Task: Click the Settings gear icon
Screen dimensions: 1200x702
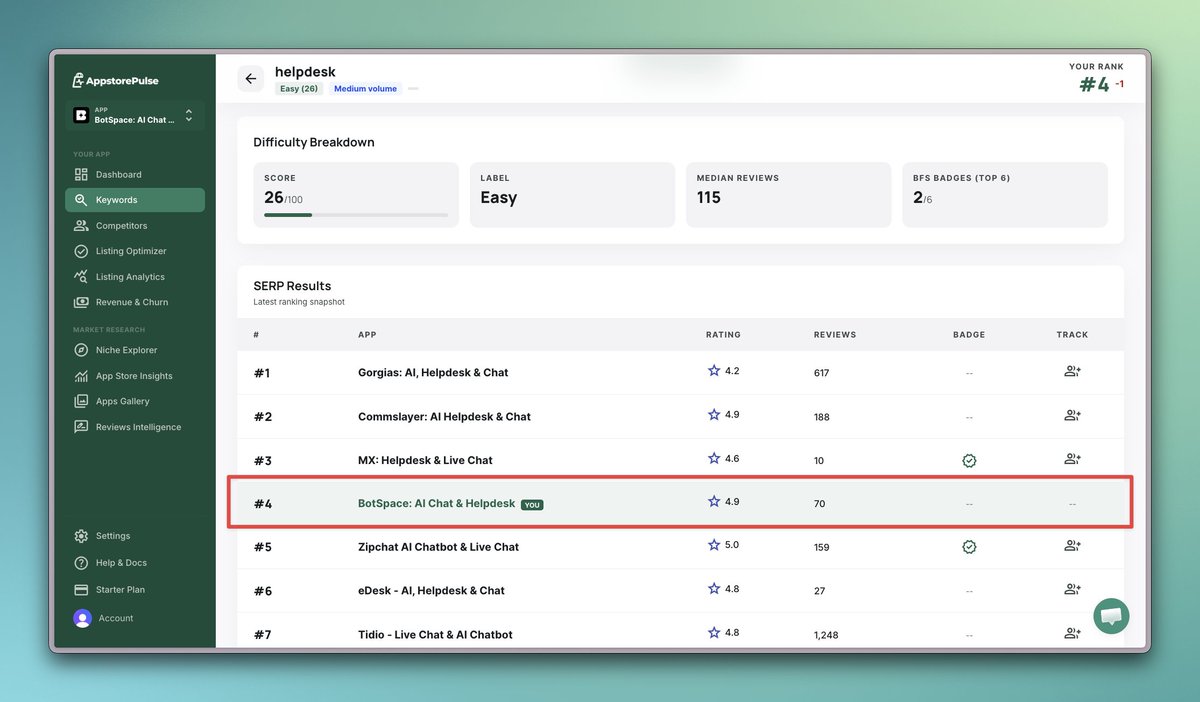Action: (x=82, y=536)
